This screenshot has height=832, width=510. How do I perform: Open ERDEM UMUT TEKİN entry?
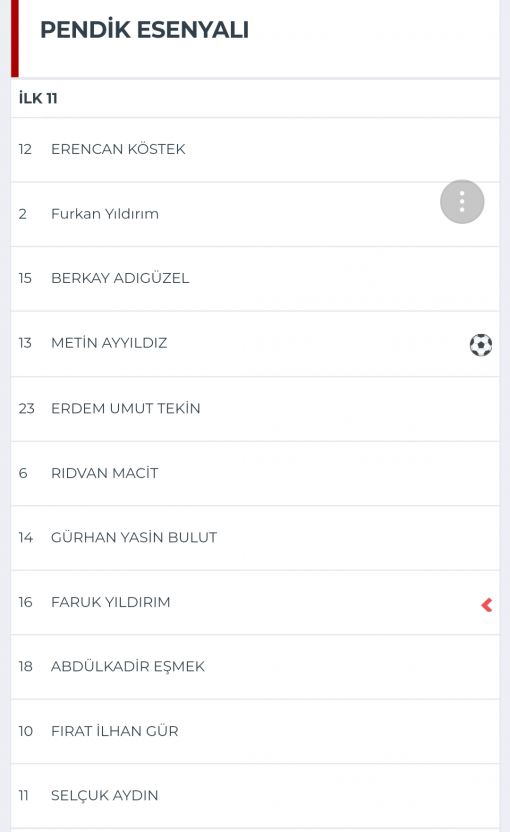click(x=255, y=409)
